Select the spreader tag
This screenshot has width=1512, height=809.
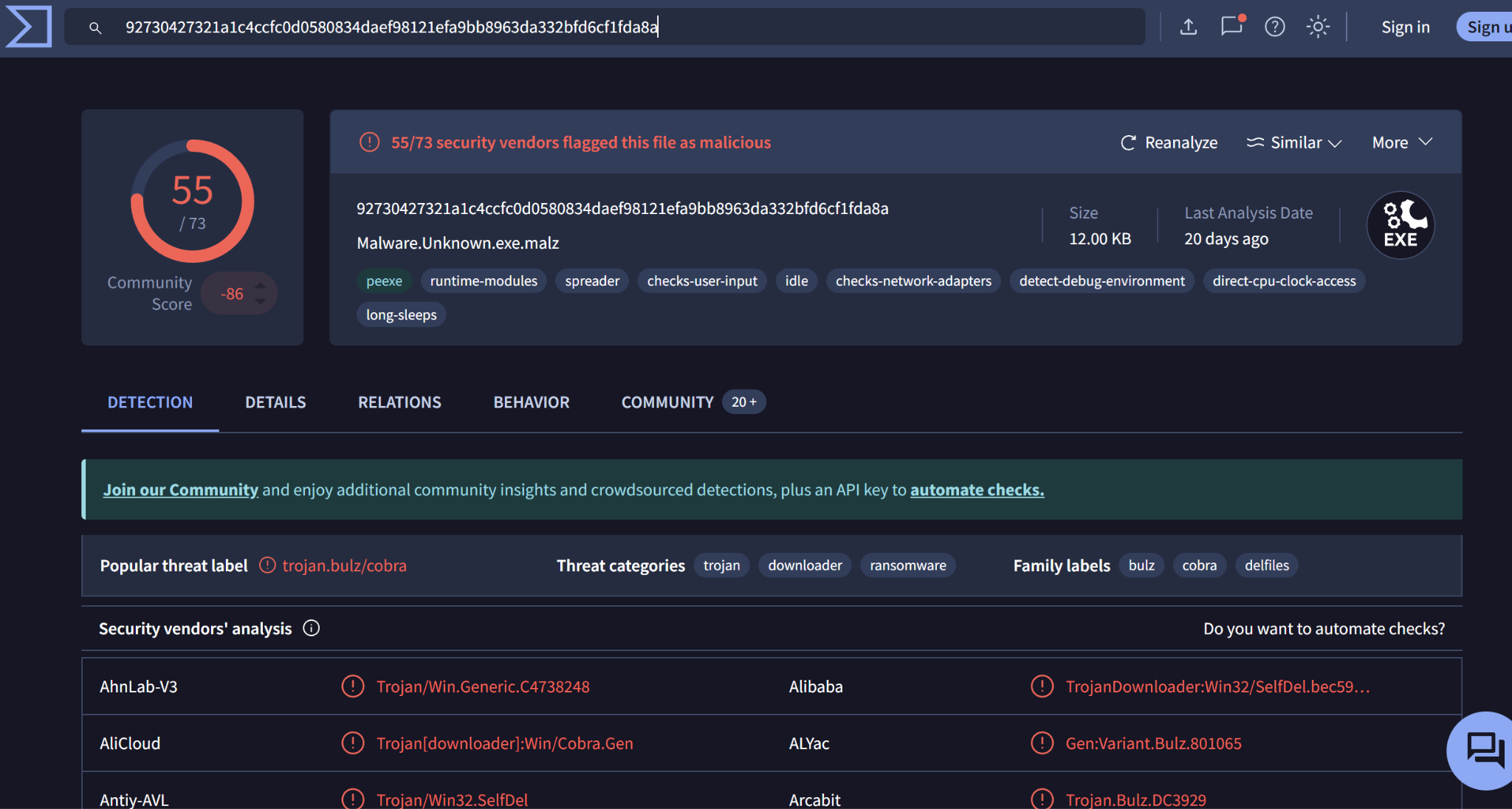[592, 281]
